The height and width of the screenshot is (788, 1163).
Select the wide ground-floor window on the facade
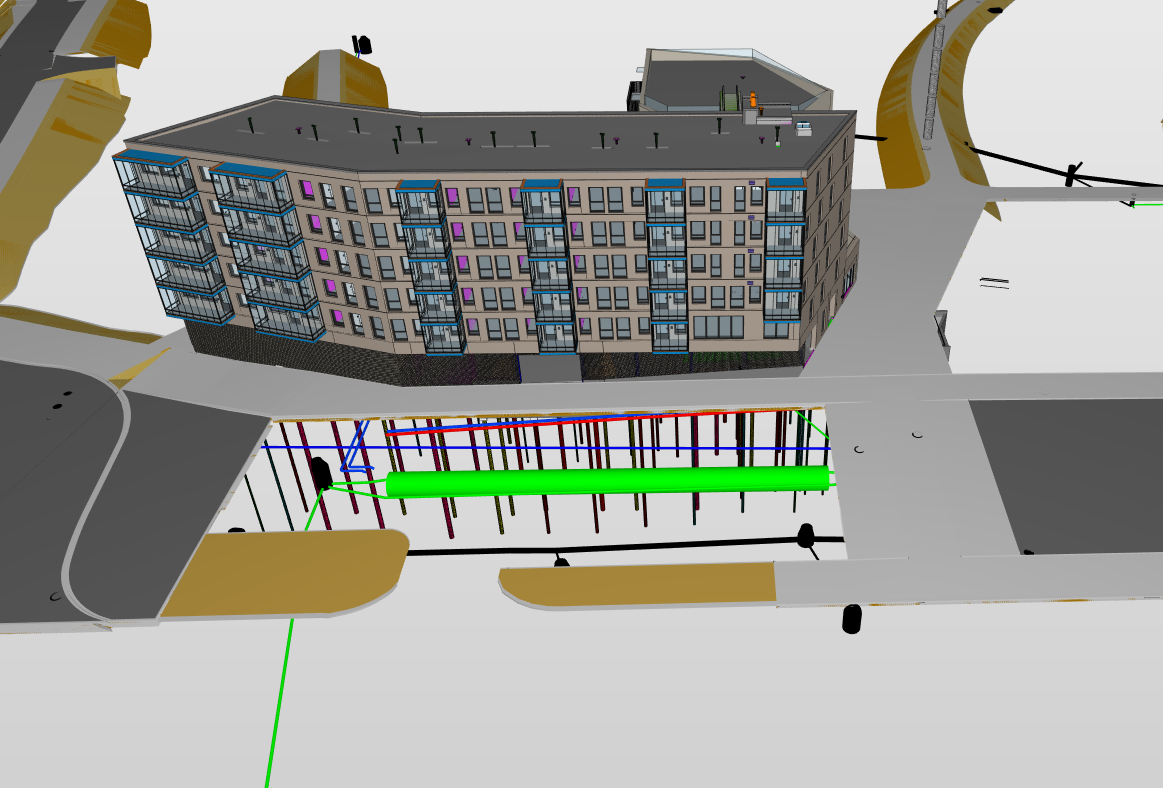(719, 327)
